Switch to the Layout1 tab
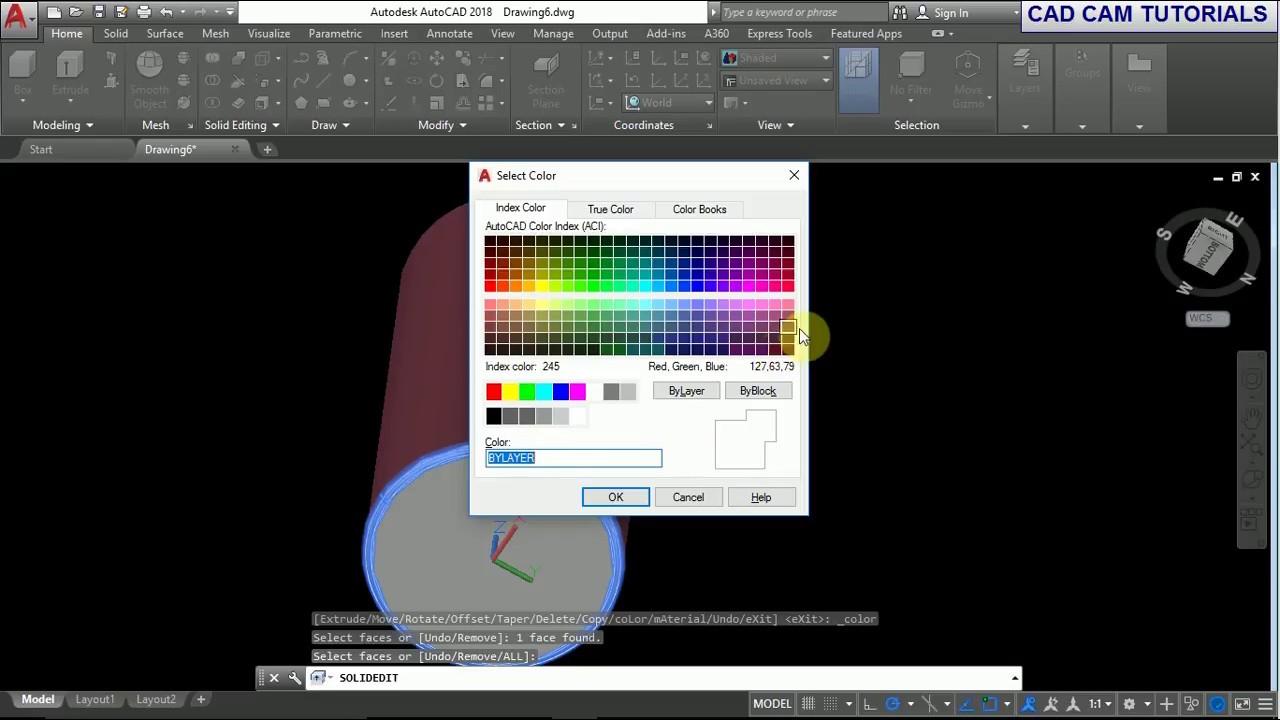The height and width of the screenshot is (720, 1280). click(95, 699)
